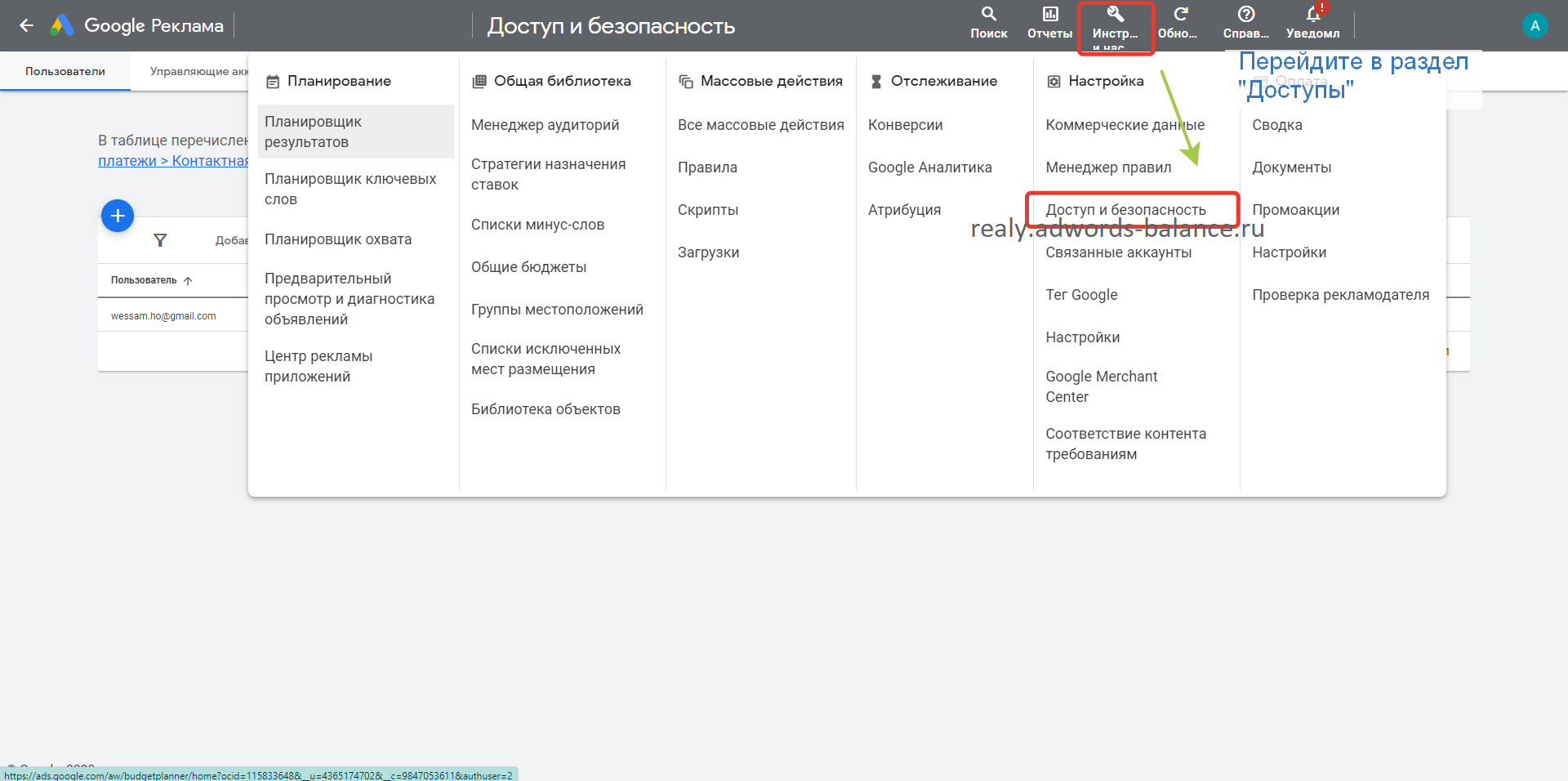Screen dimensions: 1568x781
Task: Open Планировщик ключевых слов
Action: pos(350,189)
